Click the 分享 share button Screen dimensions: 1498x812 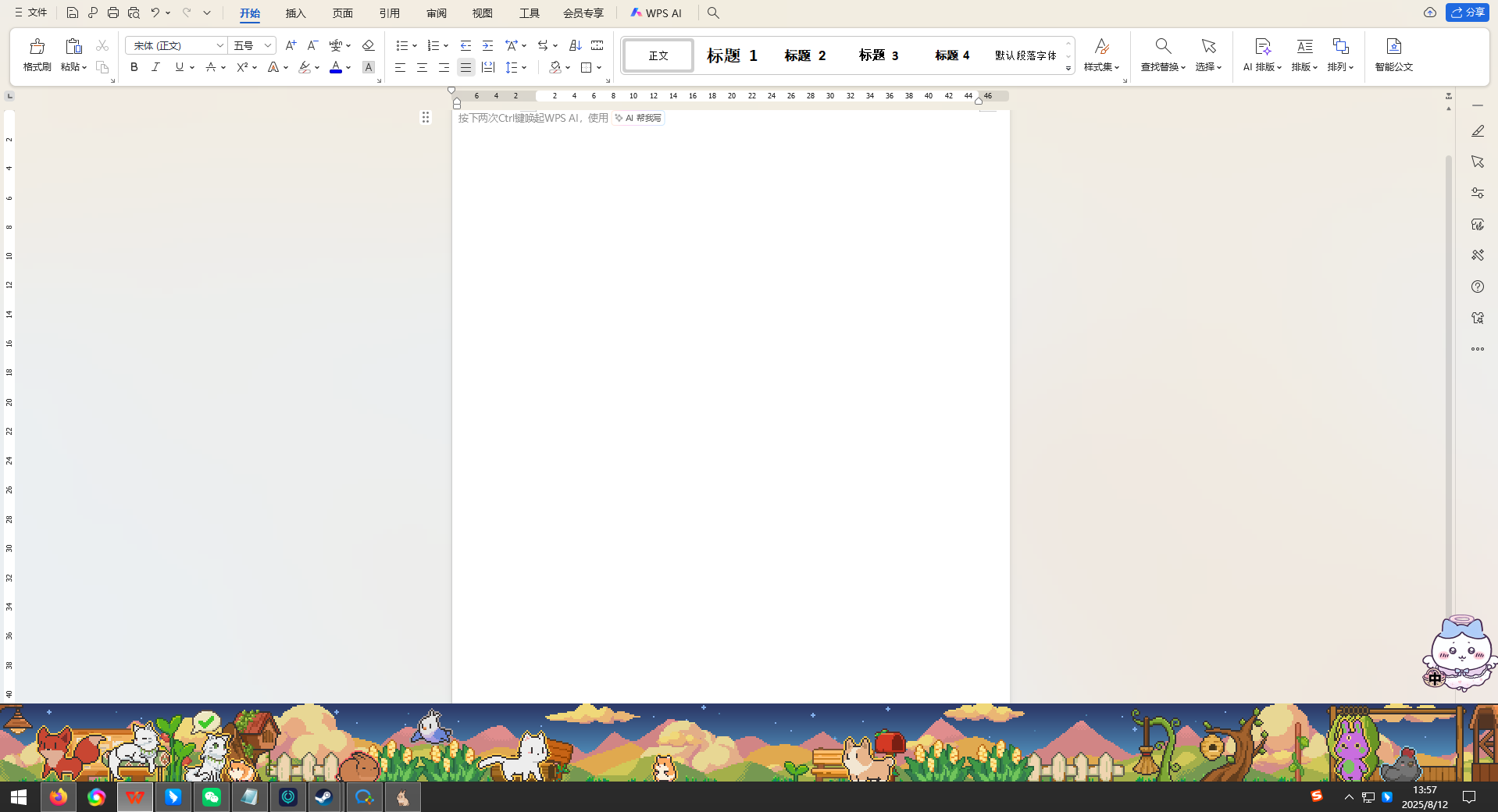tap(1468, 12)
